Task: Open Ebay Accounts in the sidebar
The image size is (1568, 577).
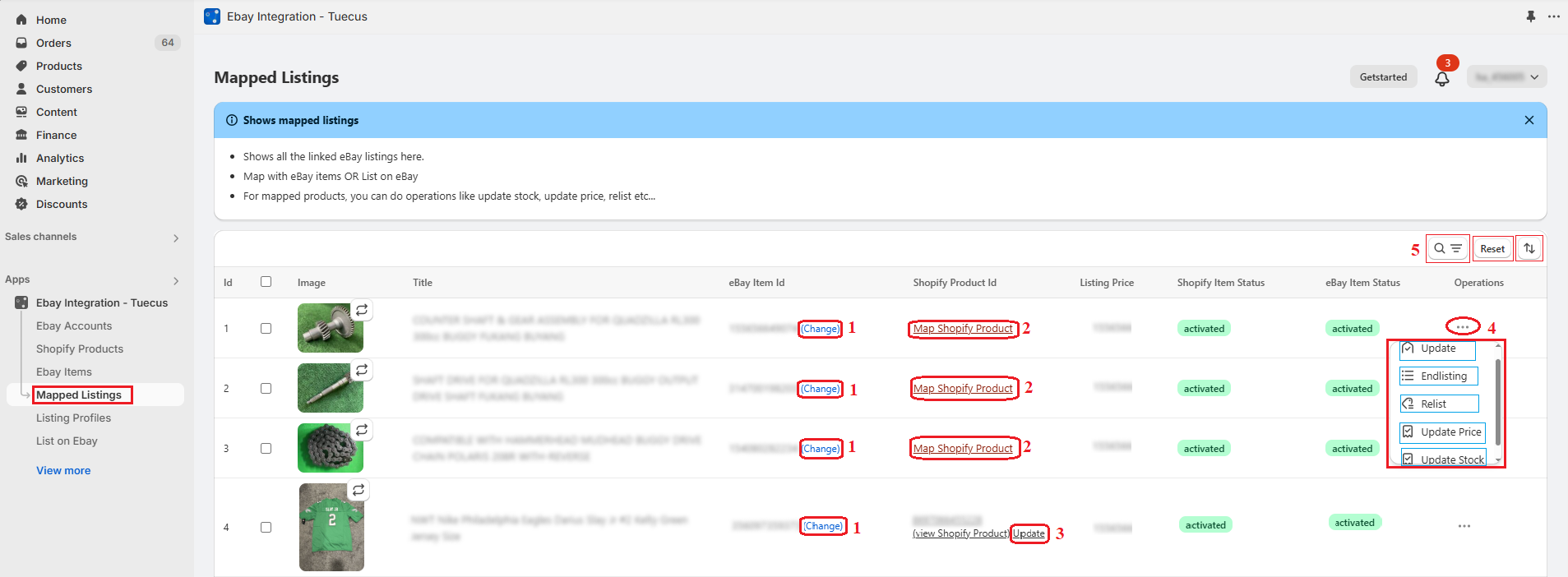Action: (x=74, y=325)
